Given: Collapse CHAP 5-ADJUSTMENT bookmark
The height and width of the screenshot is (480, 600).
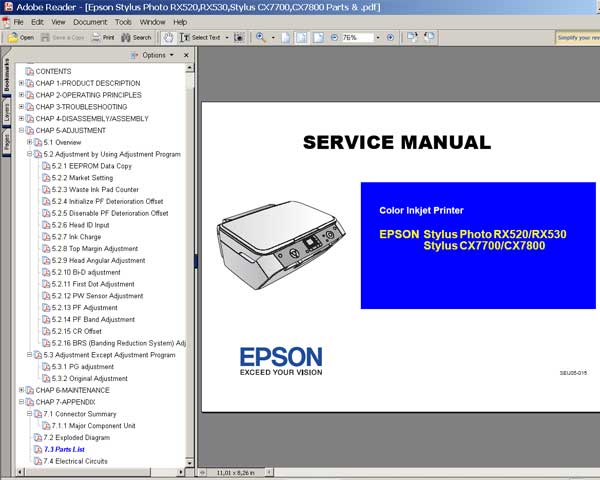Looking at the screenshot, I should [x=21, y=131].
